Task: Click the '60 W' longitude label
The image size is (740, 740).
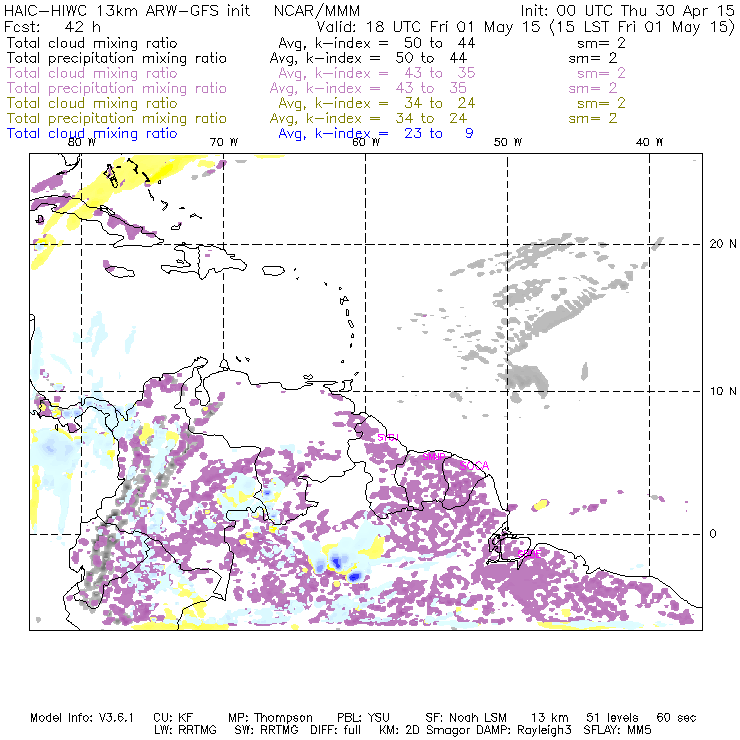Action: 366,142
